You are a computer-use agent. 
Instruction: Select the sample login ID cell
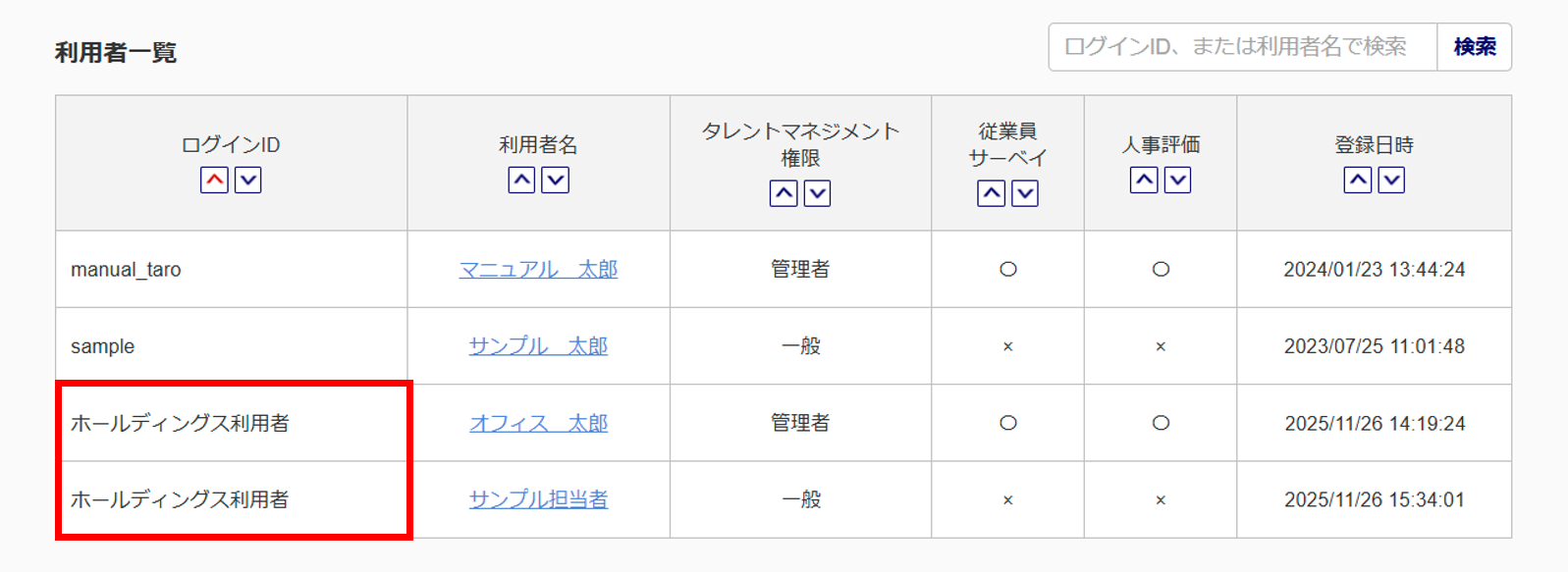coord(103,346)
